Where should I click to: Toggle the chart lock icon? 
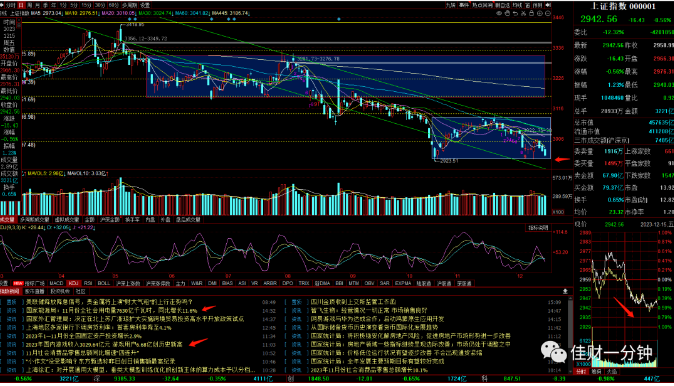[532, 13]
